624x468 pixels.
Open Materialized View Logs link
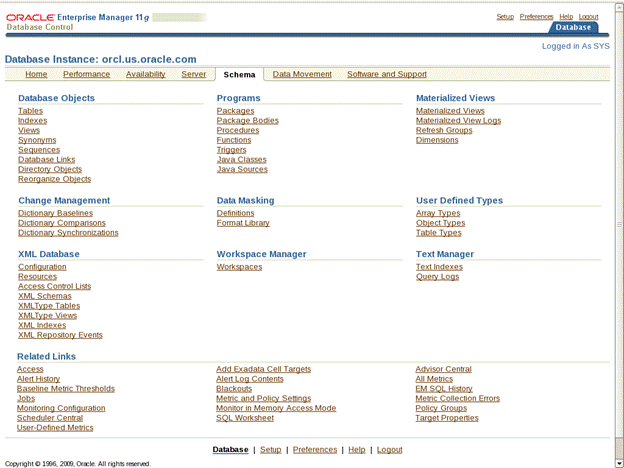tap(458, 121)
